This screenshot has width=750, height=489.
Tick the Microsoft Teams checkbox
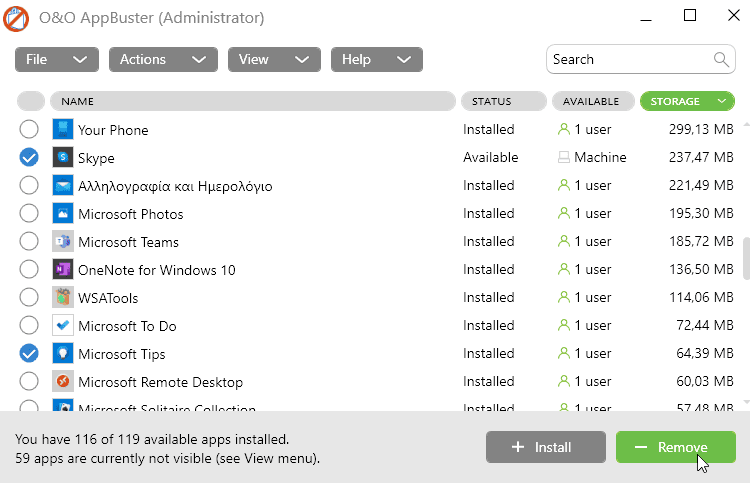(x=29, y=241)
